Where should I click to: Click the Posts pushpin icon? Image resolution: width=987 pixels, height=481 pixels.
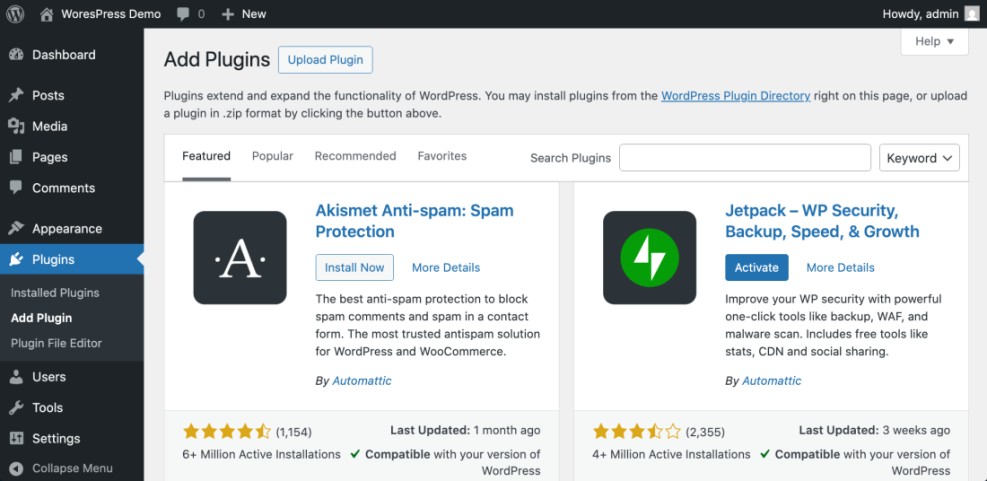(x=16, y=96)
